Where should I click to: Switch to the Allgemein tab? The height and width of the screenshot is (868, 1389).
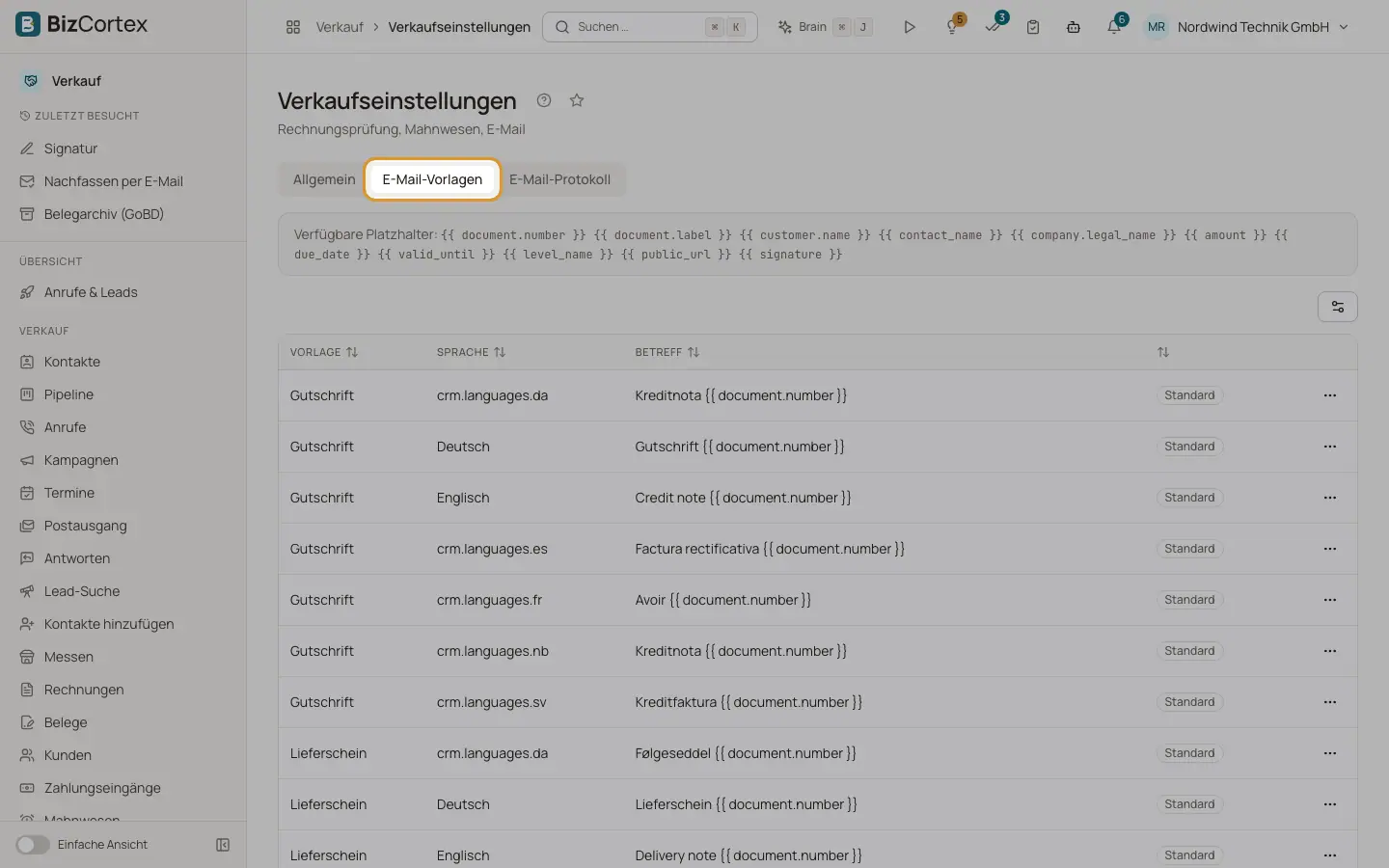click(324, 179)
